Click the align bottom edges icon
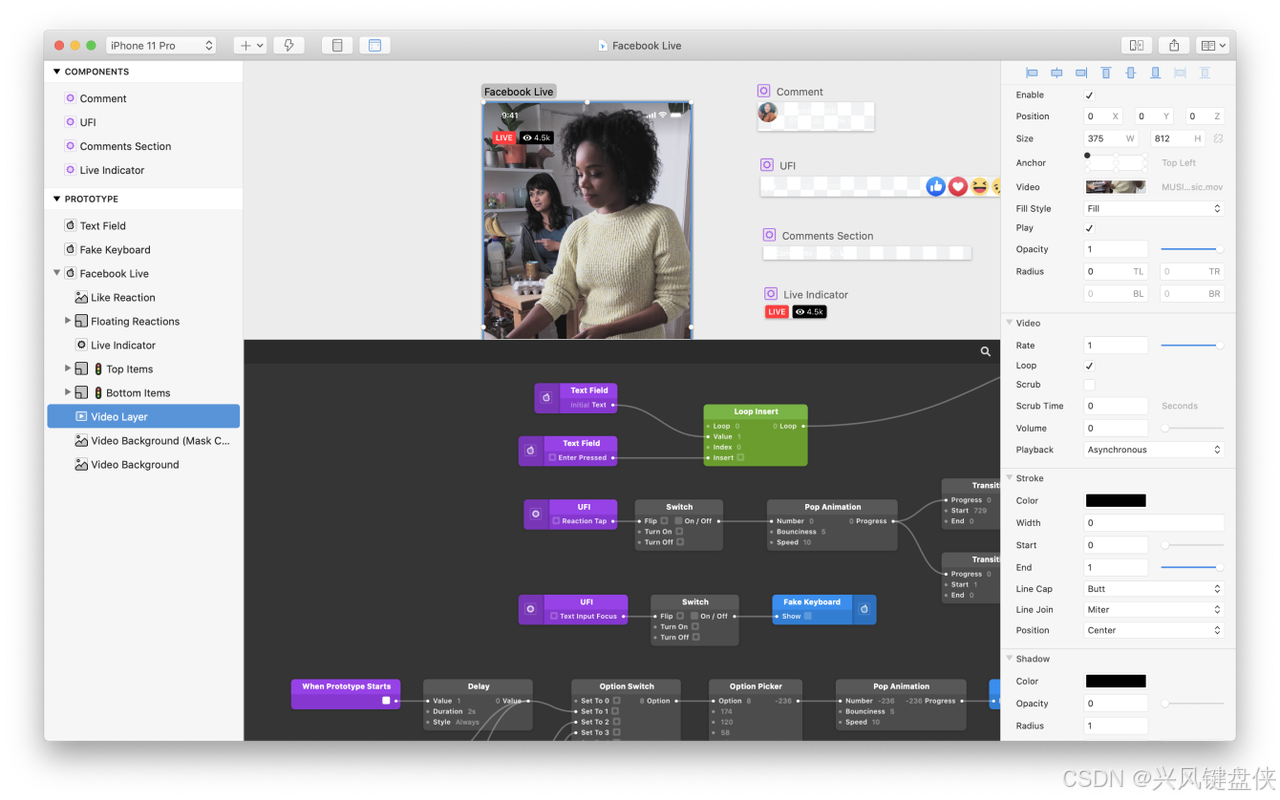The image size is (1280, 800). [x=1155, y=73]
